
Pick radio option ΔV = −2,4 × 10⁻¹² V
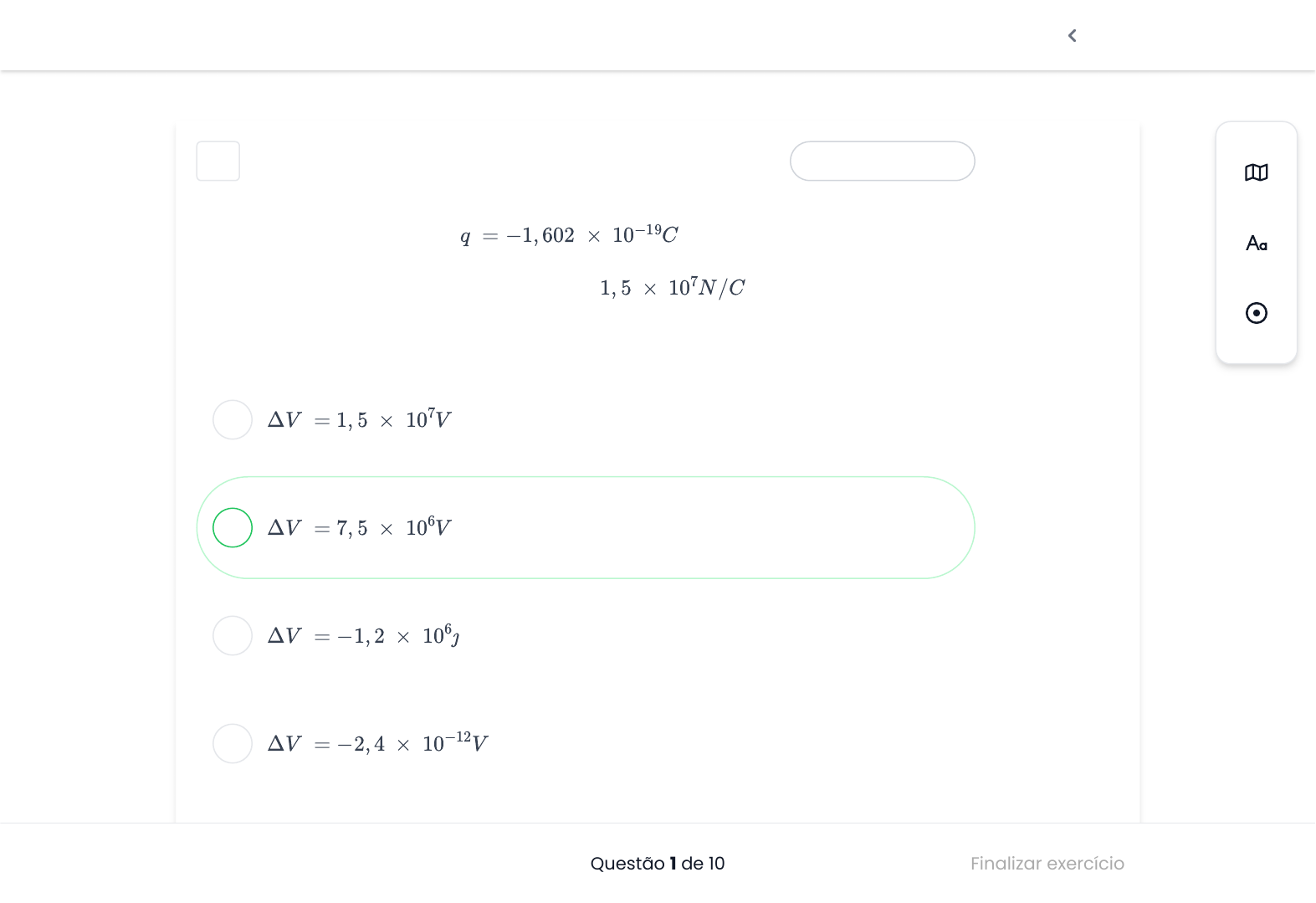click(x=233, y=744)
